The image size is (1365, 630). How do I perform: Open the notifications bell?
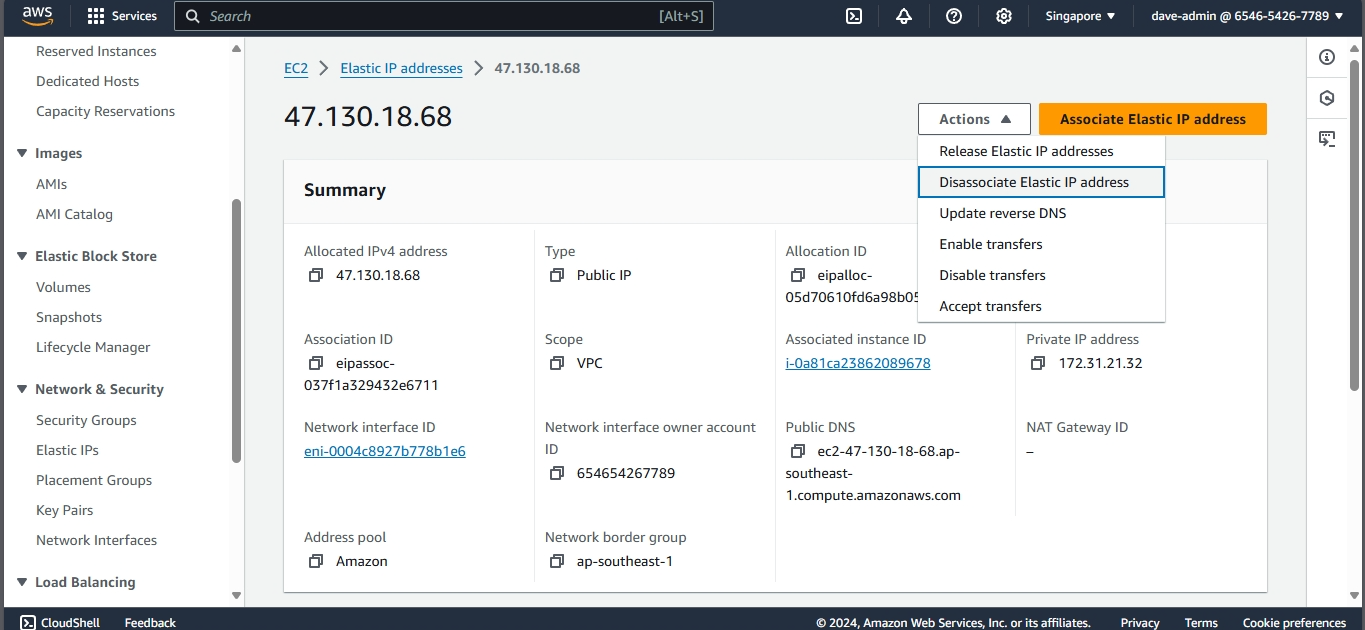tap(904, 16)
